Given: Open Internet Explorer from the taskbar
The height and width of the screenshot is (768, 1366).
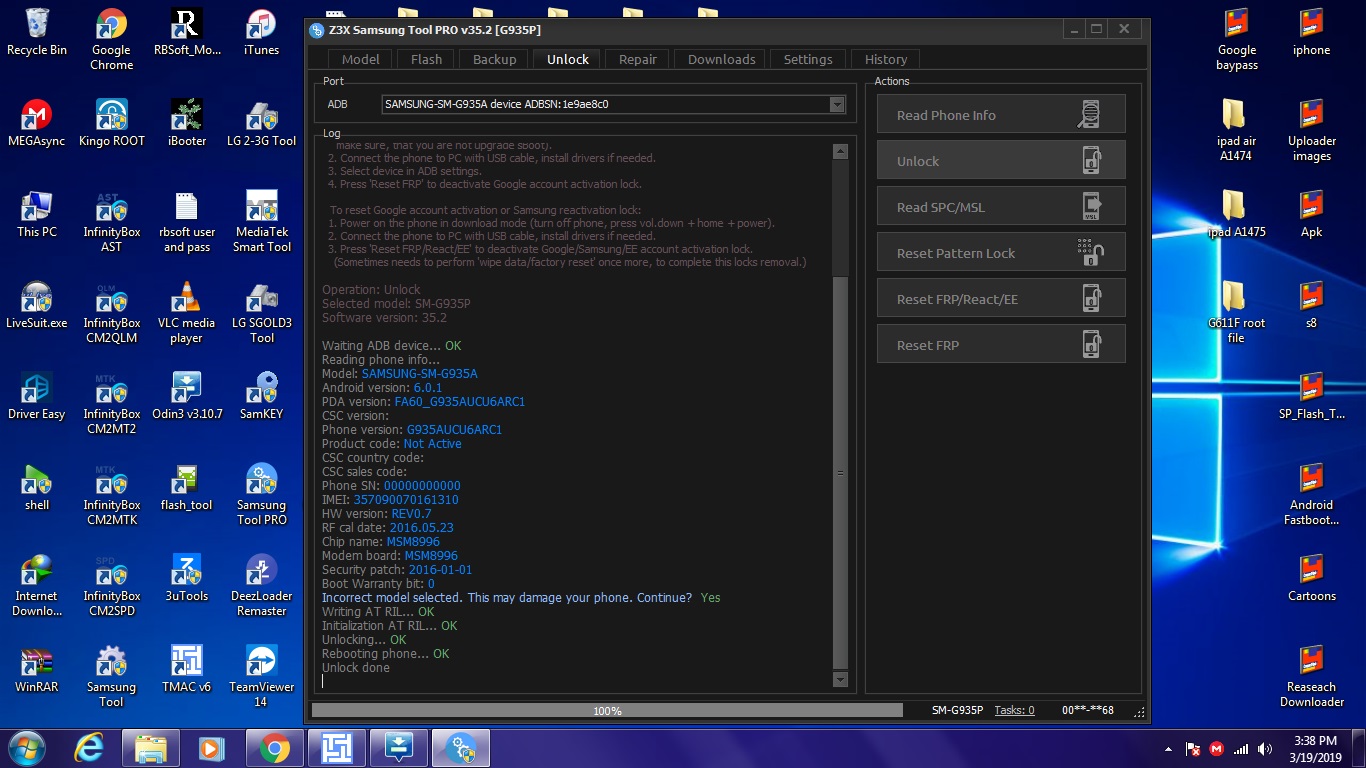Looking at the screenshot, I should point(88,747).
